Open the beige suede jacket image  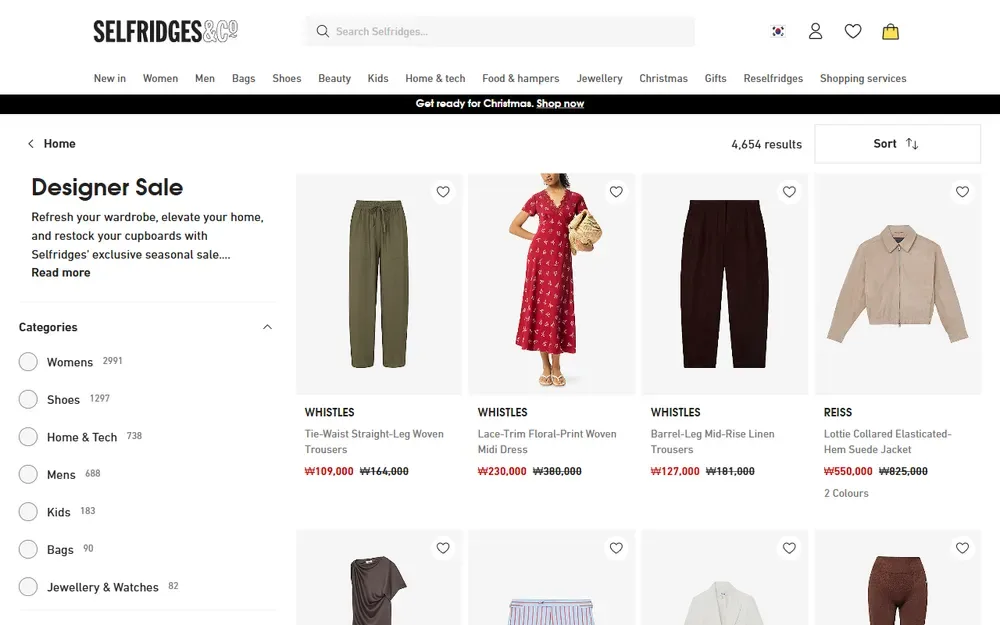pos(898,284)
